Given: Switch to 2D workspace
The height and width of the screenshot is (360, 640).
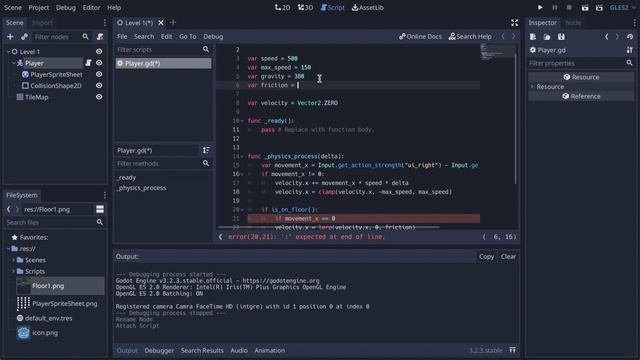Looking at the screenshot, I should [282, 7].
